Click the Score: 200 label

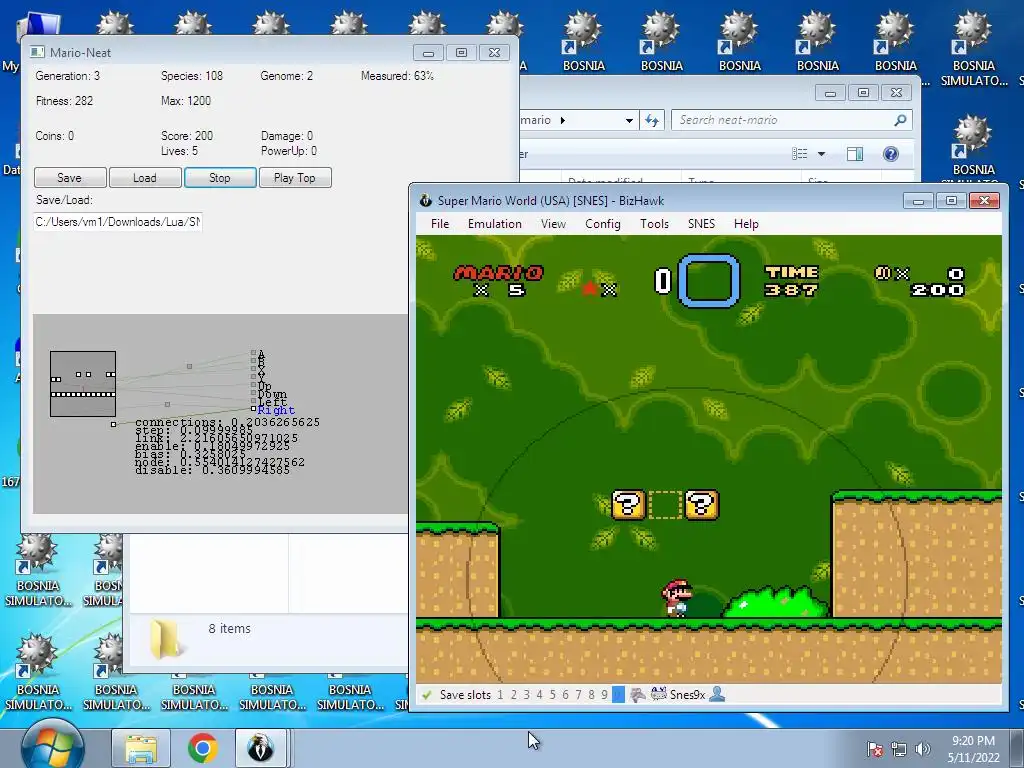click(x=187, y=136)
